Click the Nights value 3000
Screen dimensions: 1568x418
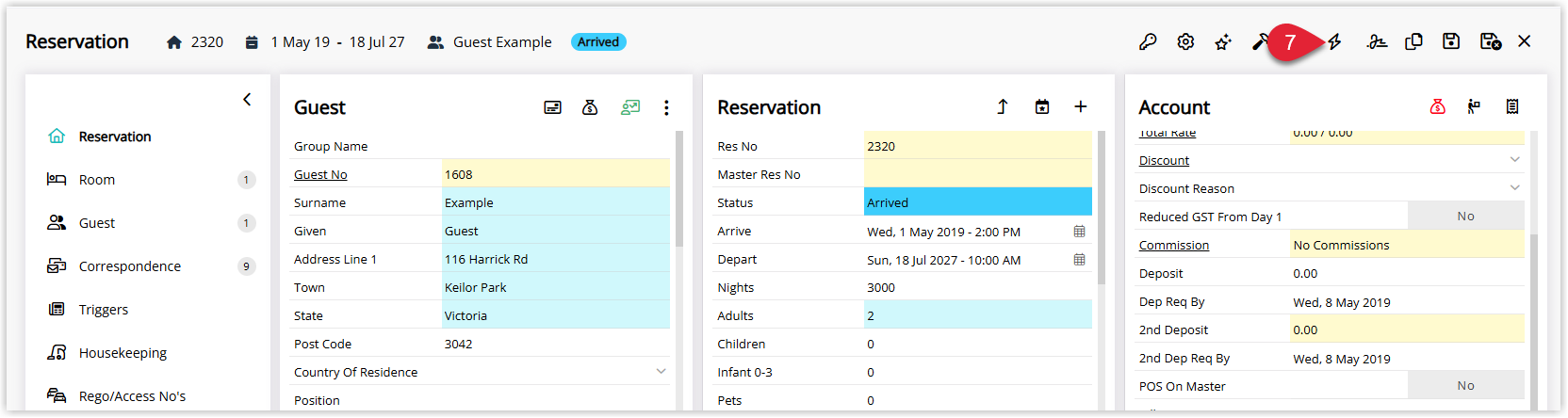(x=881, y=288)
